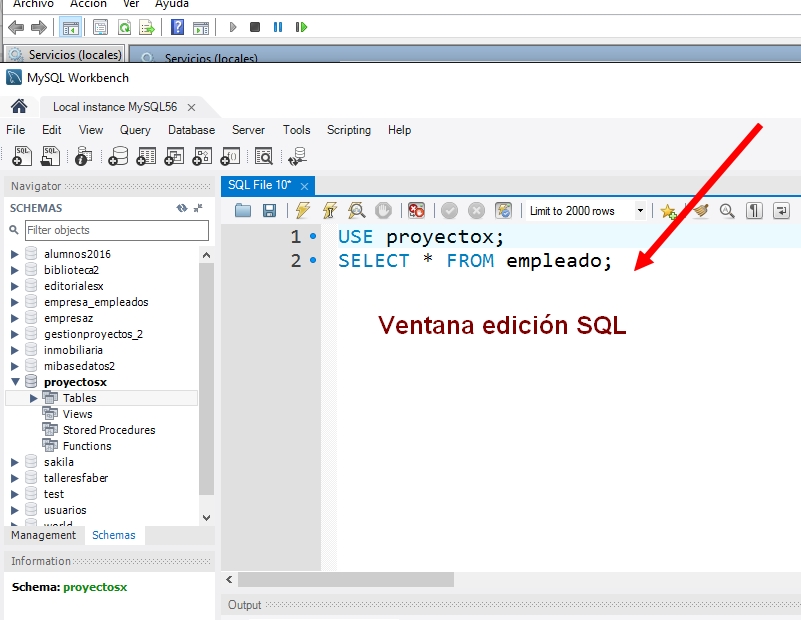The width and height of the screenshot is (801, 620).
Task: Open the Query menu
Action: click(134, 130)
